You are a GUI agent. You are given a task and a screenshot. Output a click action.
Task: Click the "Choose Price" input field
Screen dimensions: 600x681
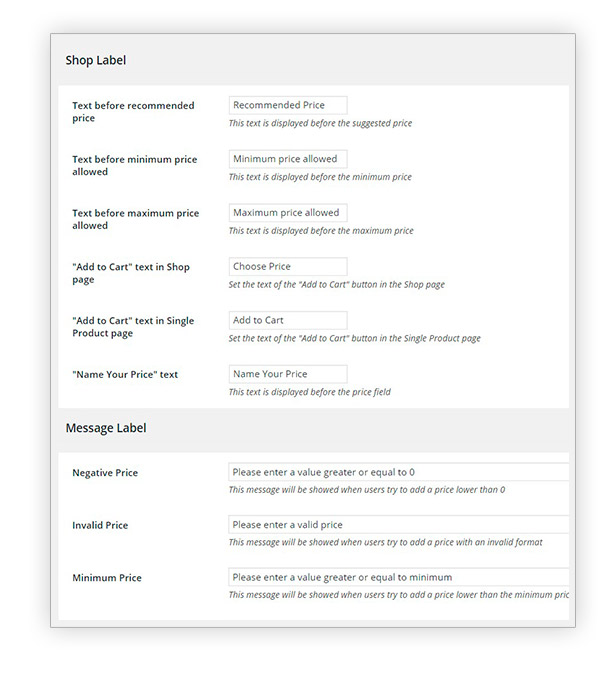tap(288, 267)
